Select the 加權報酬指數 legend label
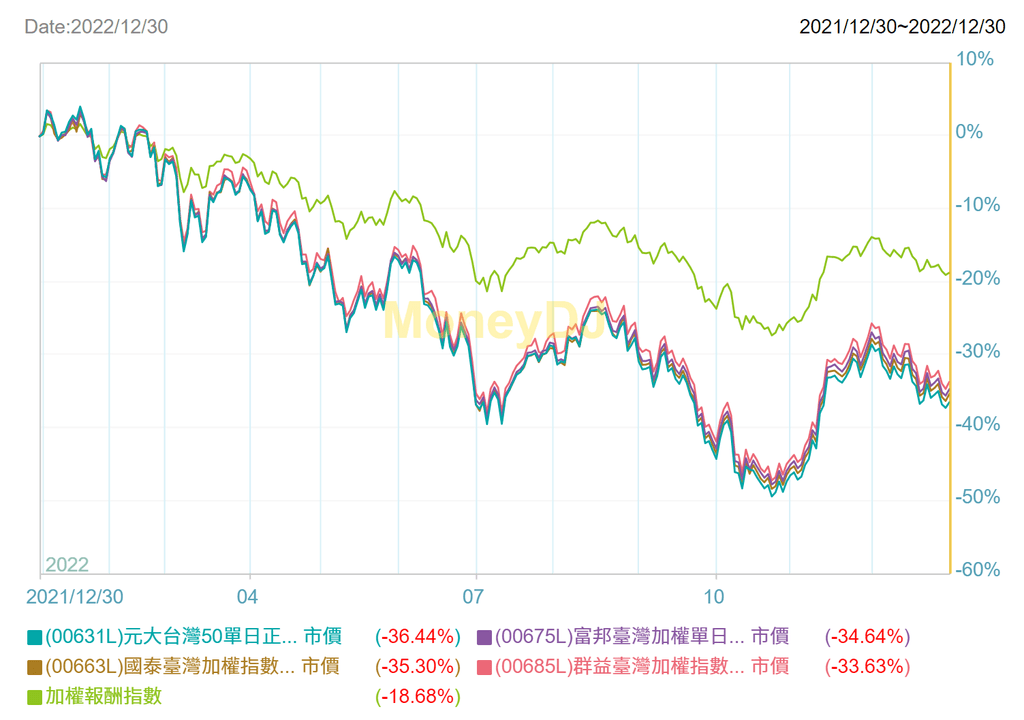The width and height of the screenshot is (1024, 720). pyautogui.click(x=103, y=696)
